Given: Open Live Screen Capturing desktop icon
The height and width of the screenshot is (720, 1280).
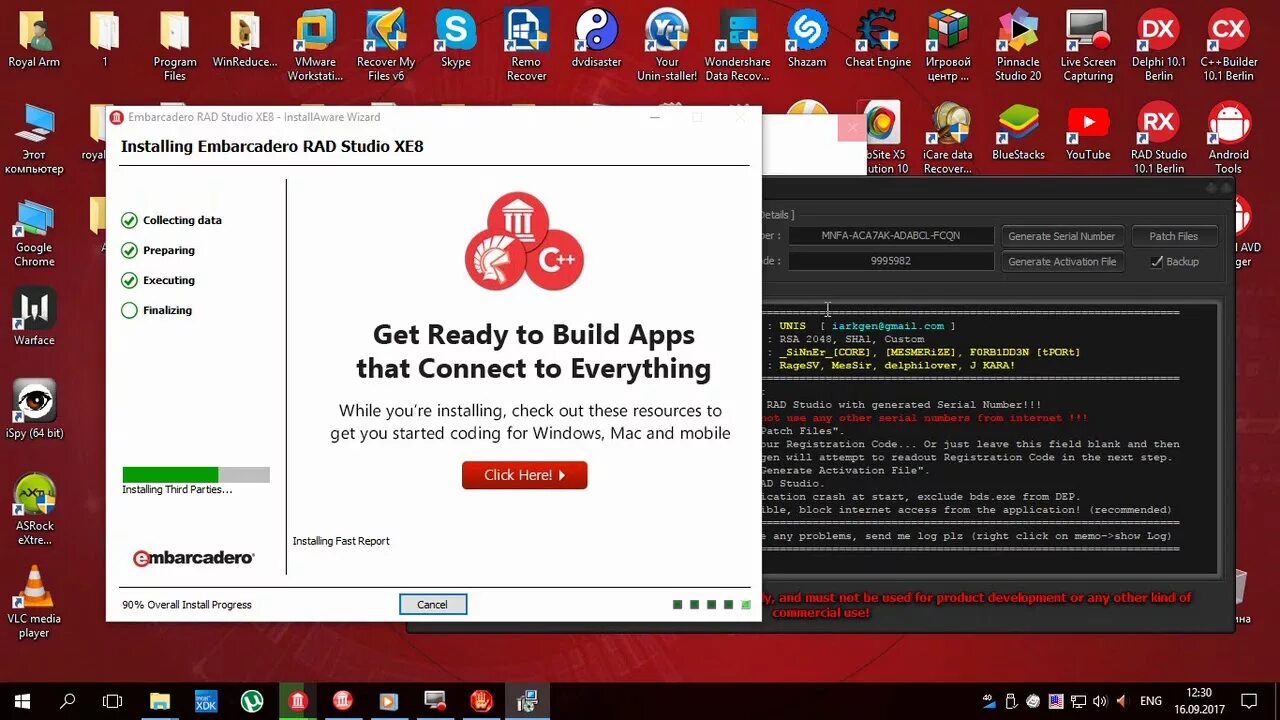Looking at the screenshot, I should pyautogui.click(x=1088, y=46).
